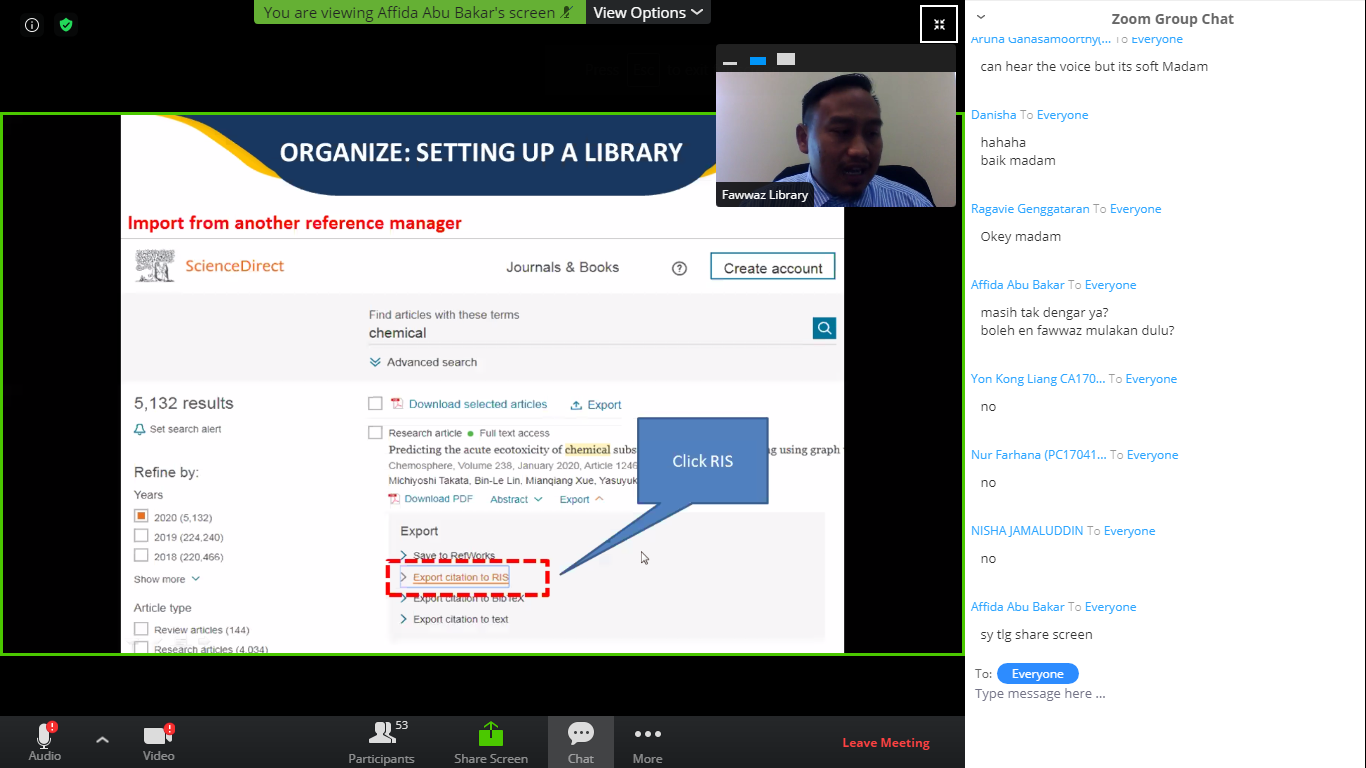The width and height of the screenshot is (1366, 768).
Task: Select the blue thumbnail view option
Action: (758, 61)
